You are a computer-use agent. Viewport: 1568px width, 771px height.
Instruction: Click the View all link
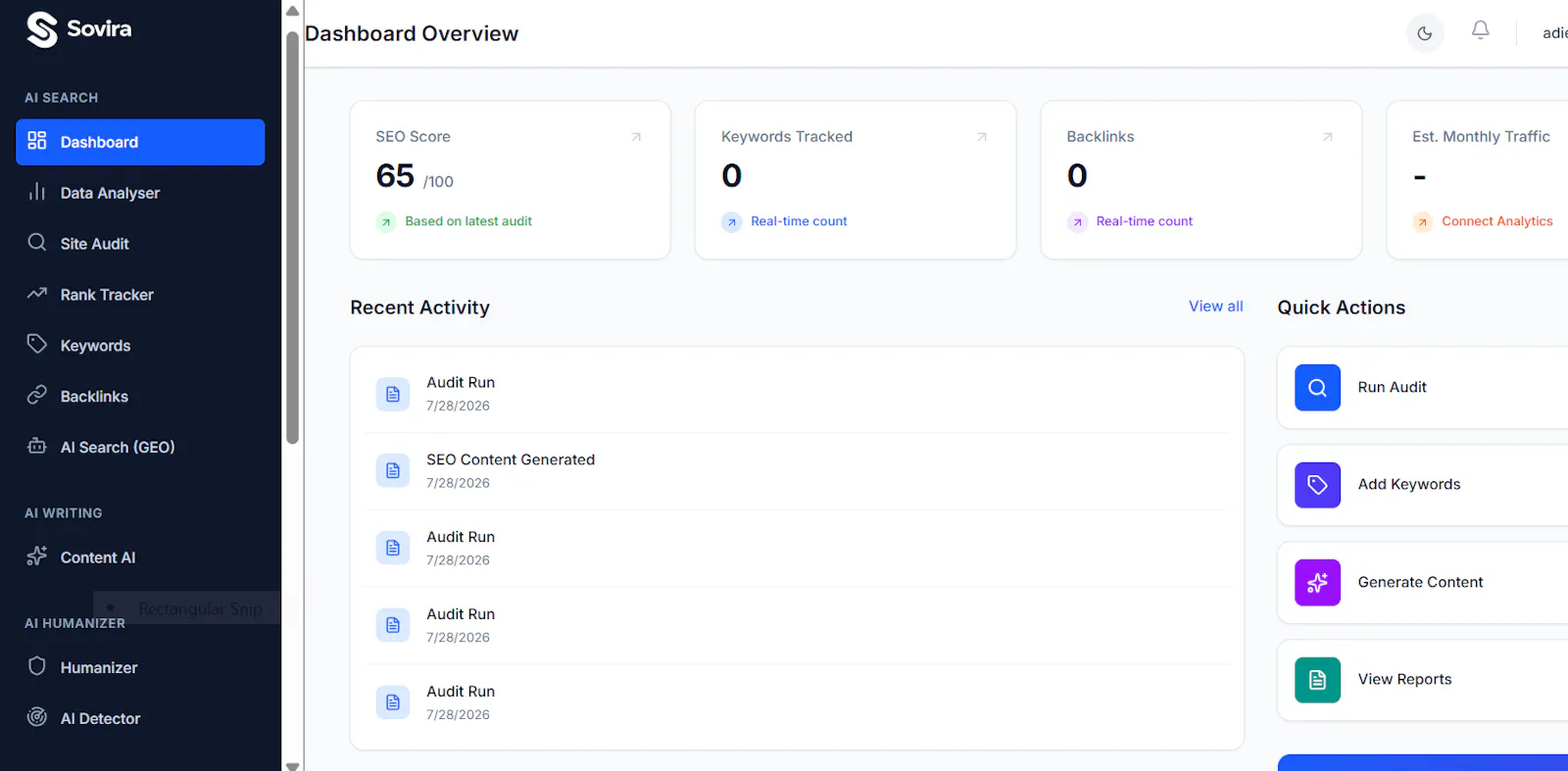[x=1215, y=307]
